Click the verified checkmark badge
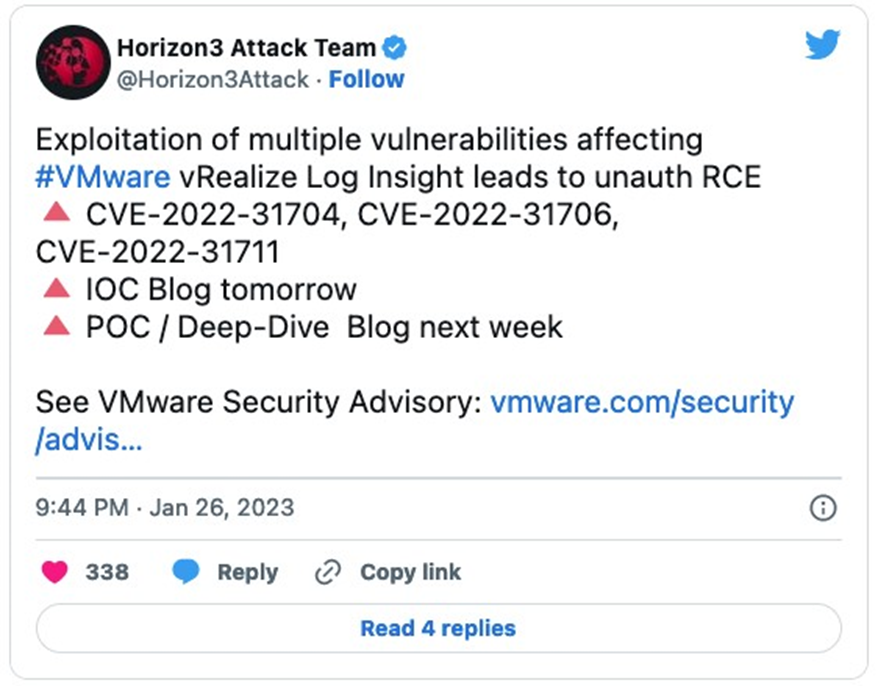878x686 pixels. point(394,48)
